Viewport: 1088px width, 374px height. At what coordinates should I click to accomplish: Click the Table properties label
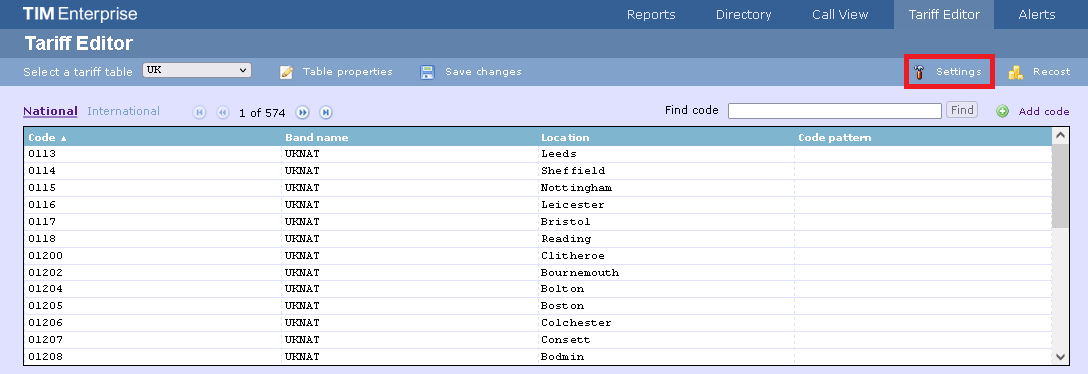348,71
